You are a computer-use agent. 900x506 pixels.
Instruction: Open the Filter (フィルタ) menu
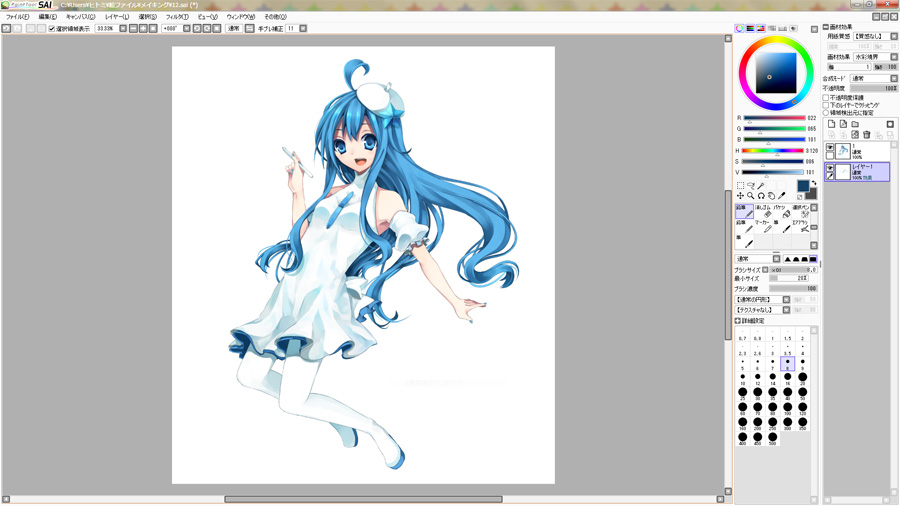tap(177, 17)
